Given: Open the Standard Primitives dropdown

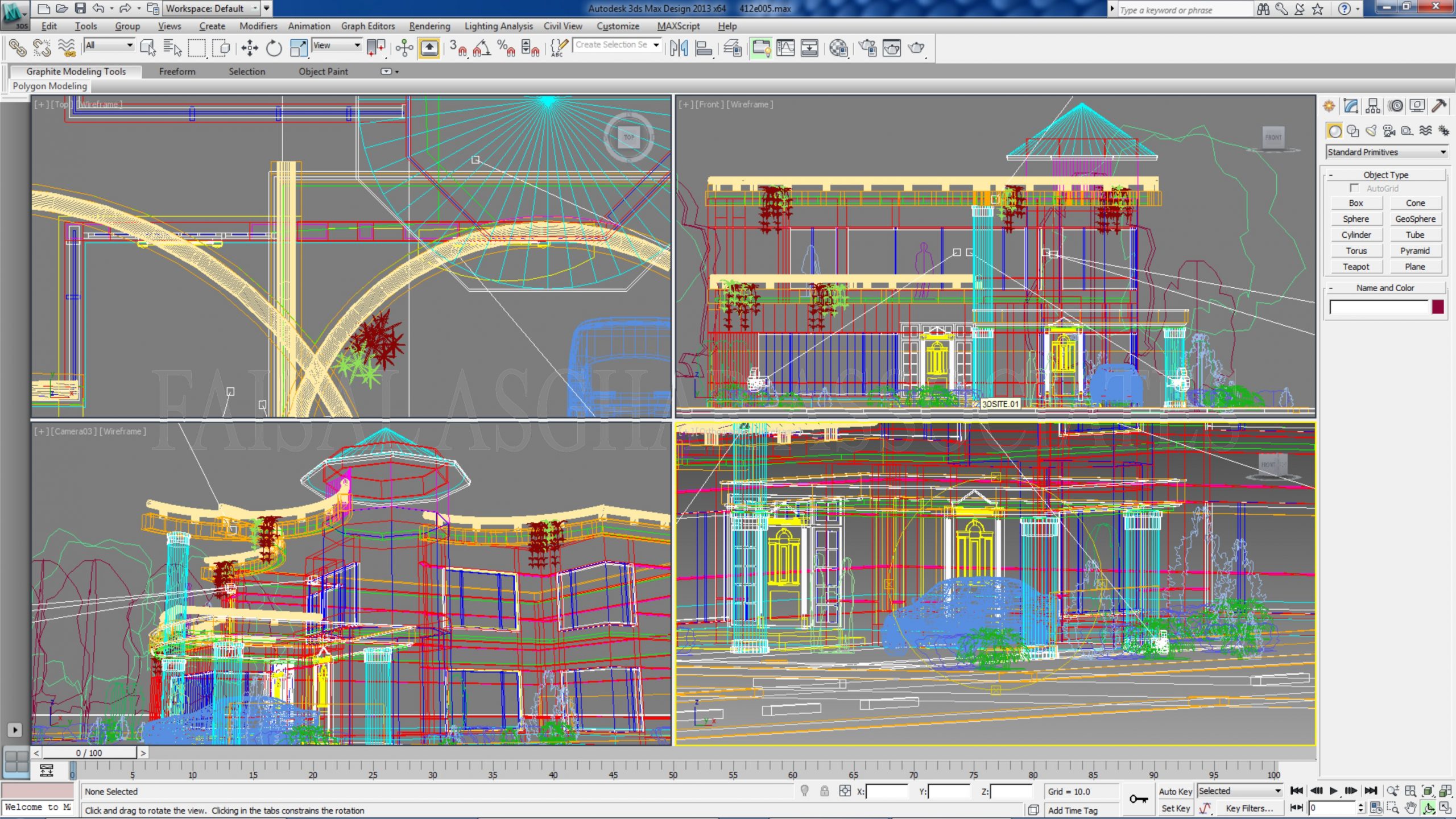Looking at the screenshot, I should tap(1386, 152).
